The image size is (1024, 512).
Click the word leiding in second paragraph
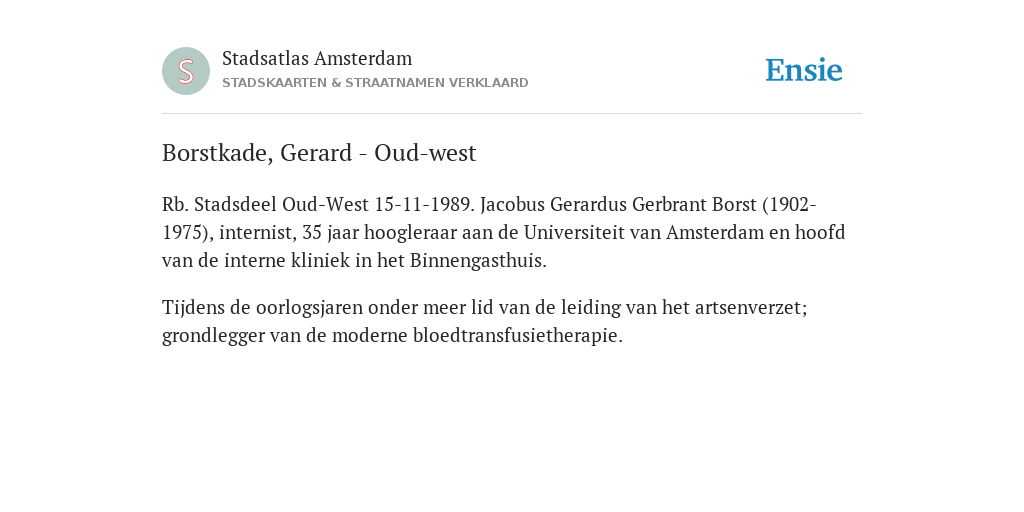(590, 308)
